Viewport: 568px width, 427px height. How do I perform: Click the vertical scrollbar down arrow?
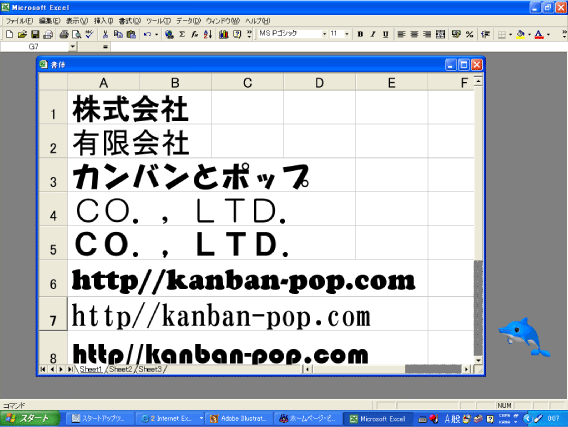click(x=478, y=360)
